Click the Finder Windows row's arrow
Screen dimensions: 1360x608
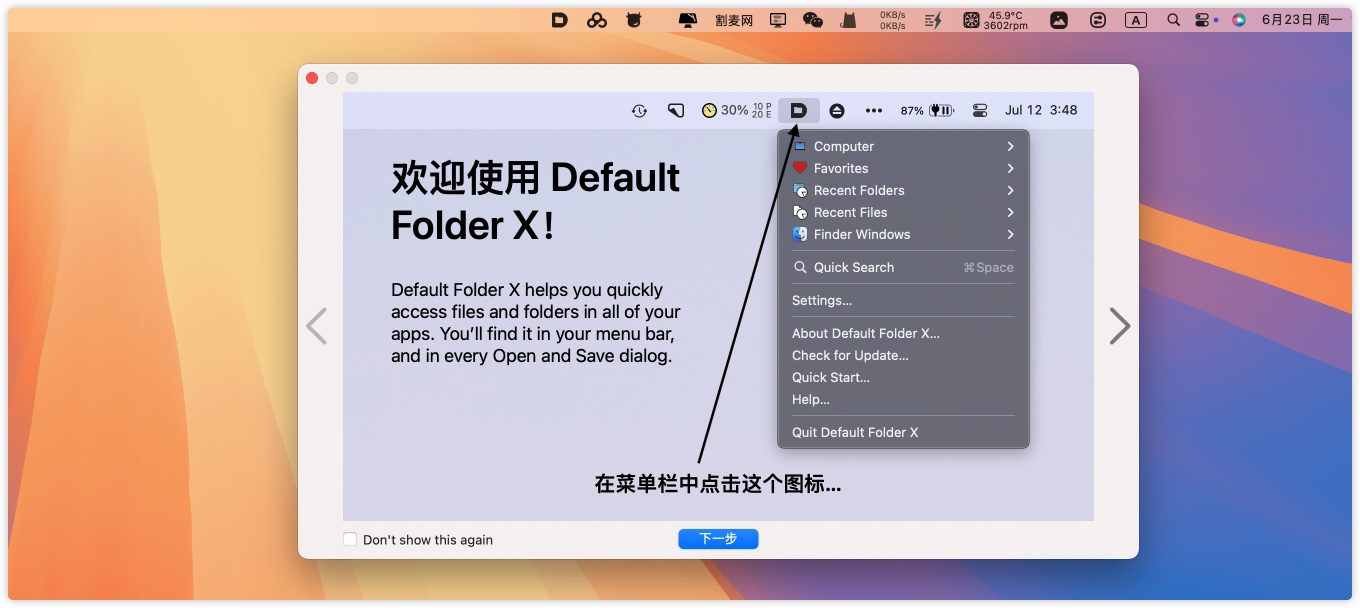pyautogui.click(x=1011, y=234)
